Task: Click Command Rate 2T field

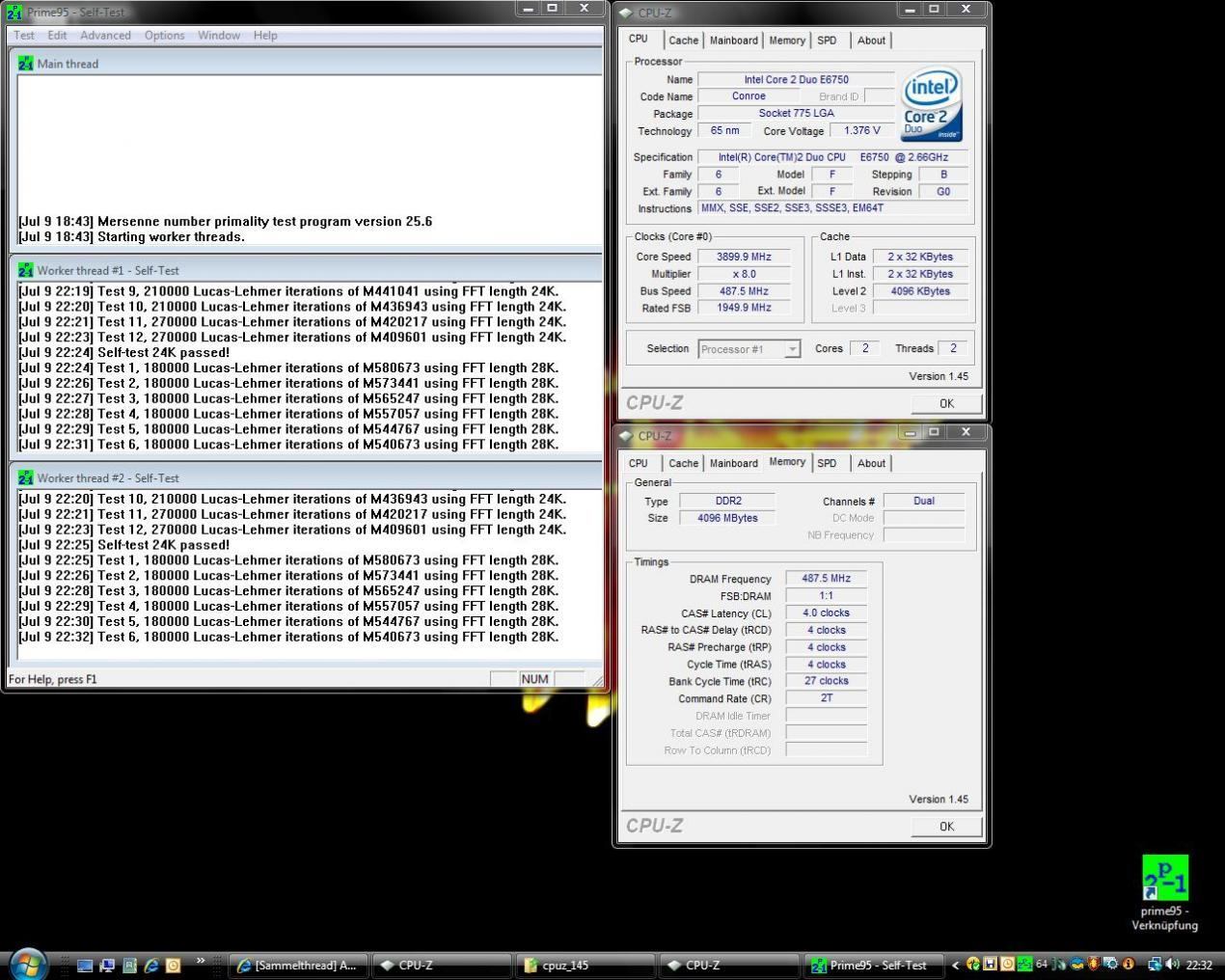Action: [x=826, y=698]
